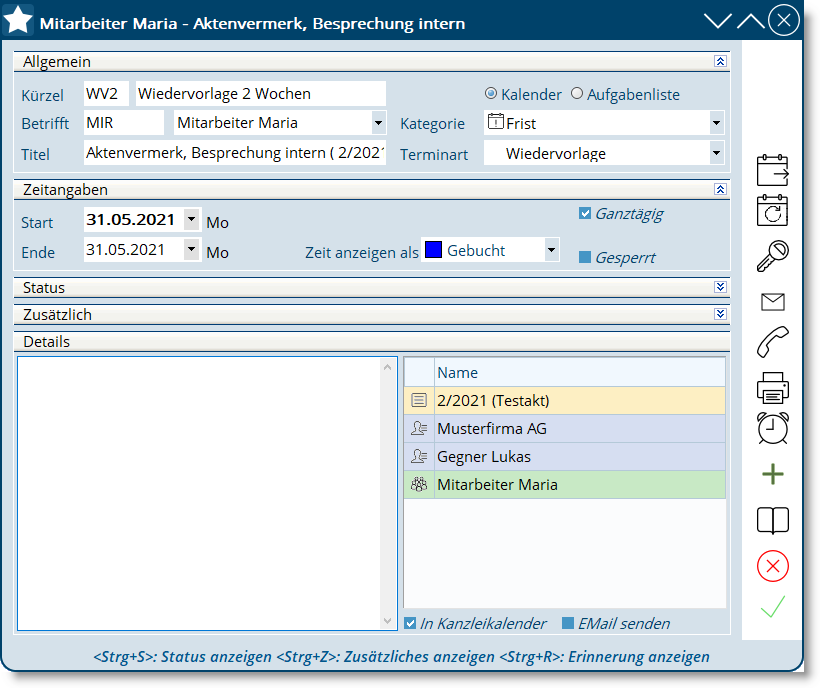
Task: Click the calendar forward arrow icon
Action: (x=772, y=171)
